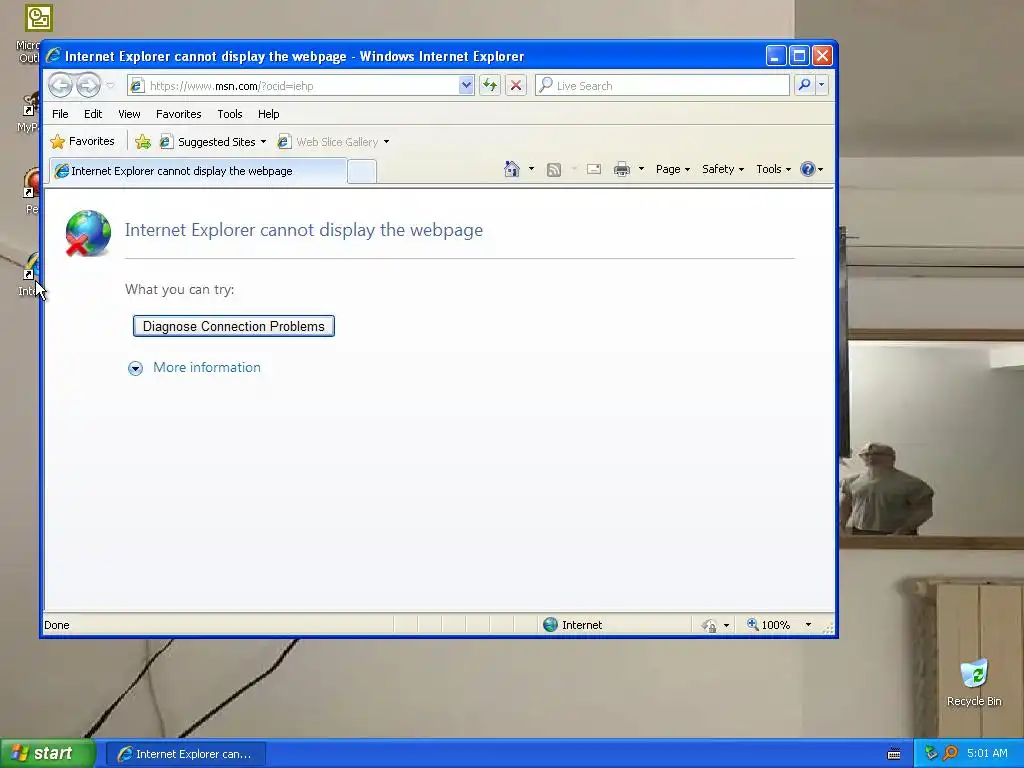The width and height of the screenshot is (1024, 768).
Task: Click the IE logo in title bar
Action: [x=53, y=56]
